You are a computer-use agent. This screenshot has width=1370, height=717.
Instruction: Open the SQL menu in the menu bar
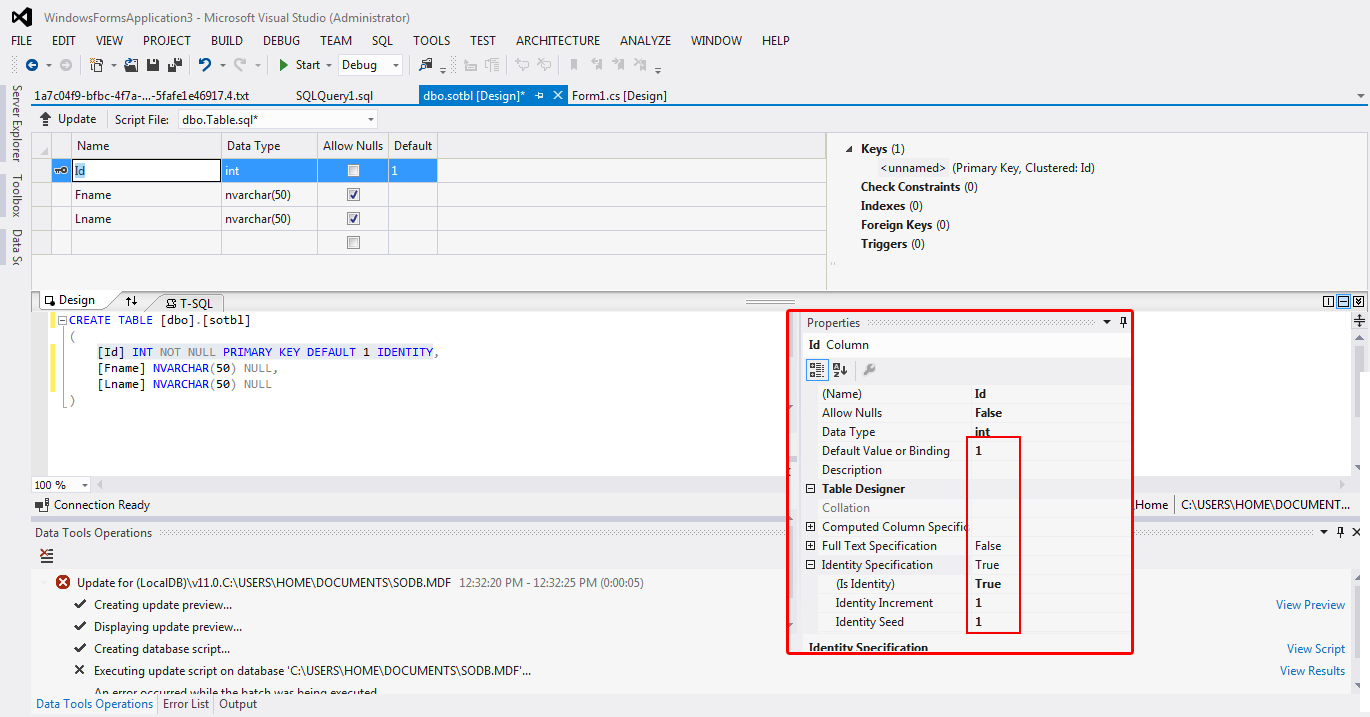pyautogui.click(x=381, y=41)
